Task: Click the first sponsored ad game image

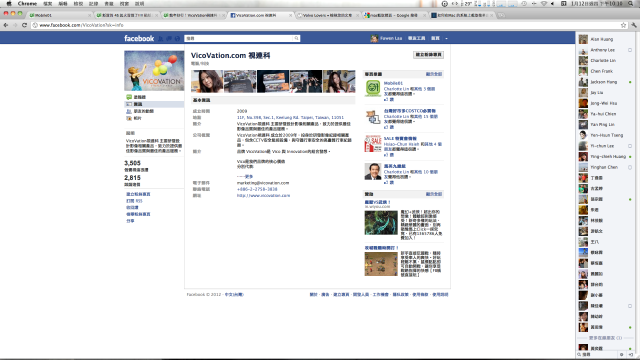Action: coord(381,222)
